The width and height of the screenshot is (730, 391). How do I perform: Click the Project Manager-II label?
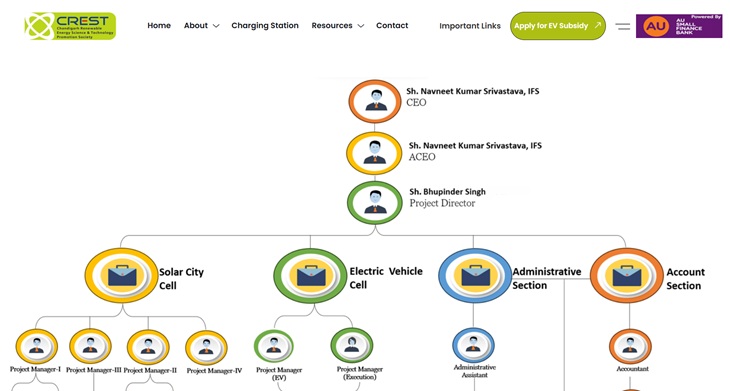click(150, 371)
